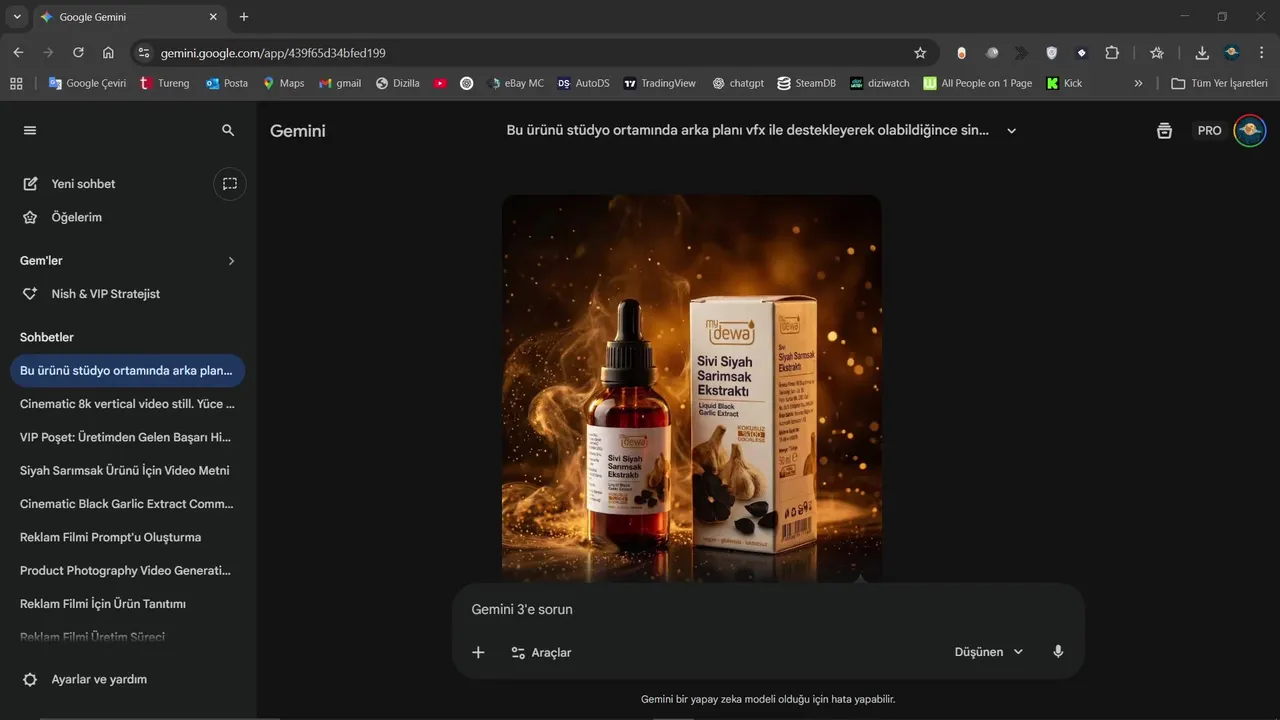This screenshot has height=720, width=1280.
Task: Open the Downloads icon in Chrome toolbar
Action: point(1202,53)
